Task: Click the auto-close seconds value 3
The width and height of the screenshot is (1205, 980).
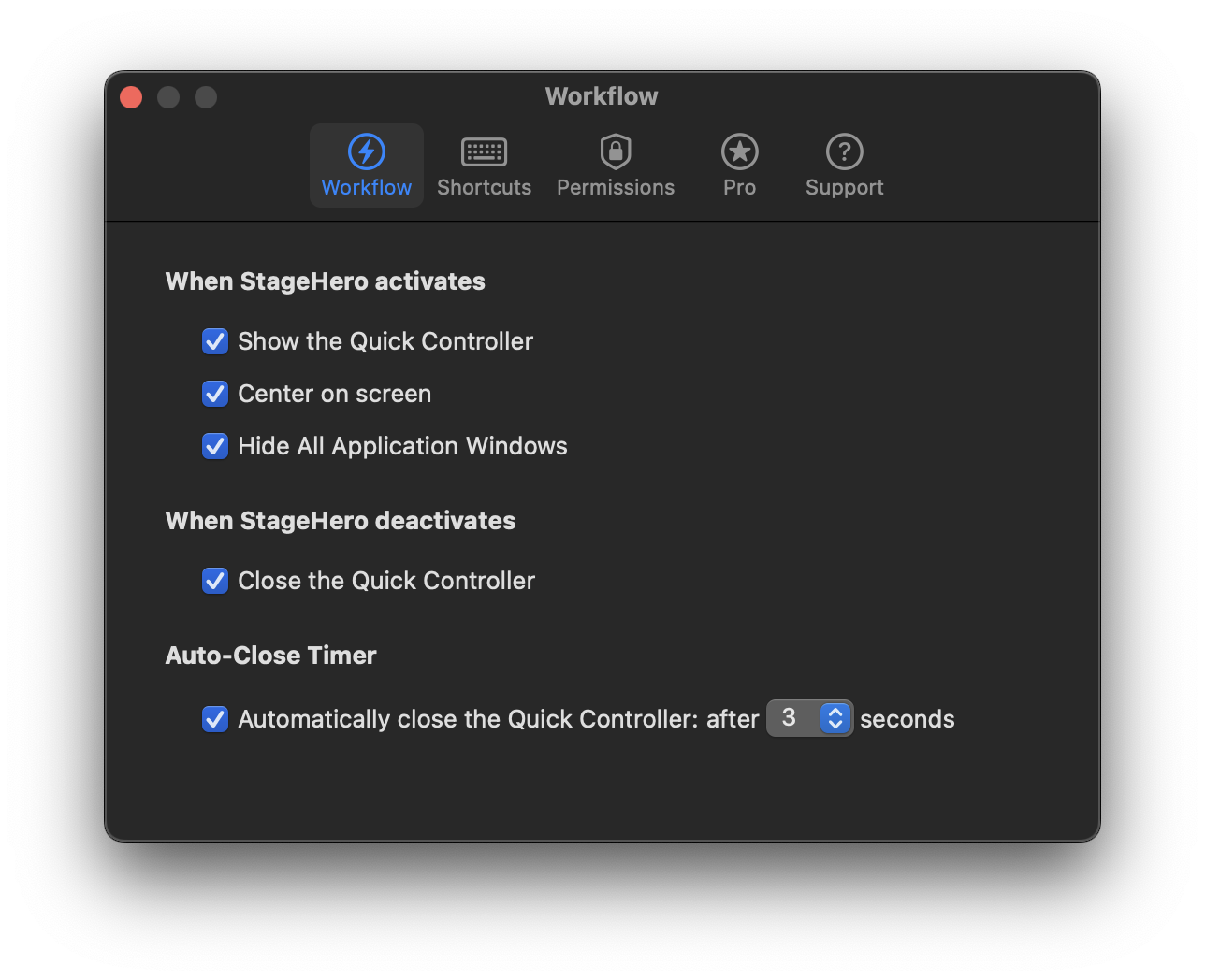Action: point(790,718)
